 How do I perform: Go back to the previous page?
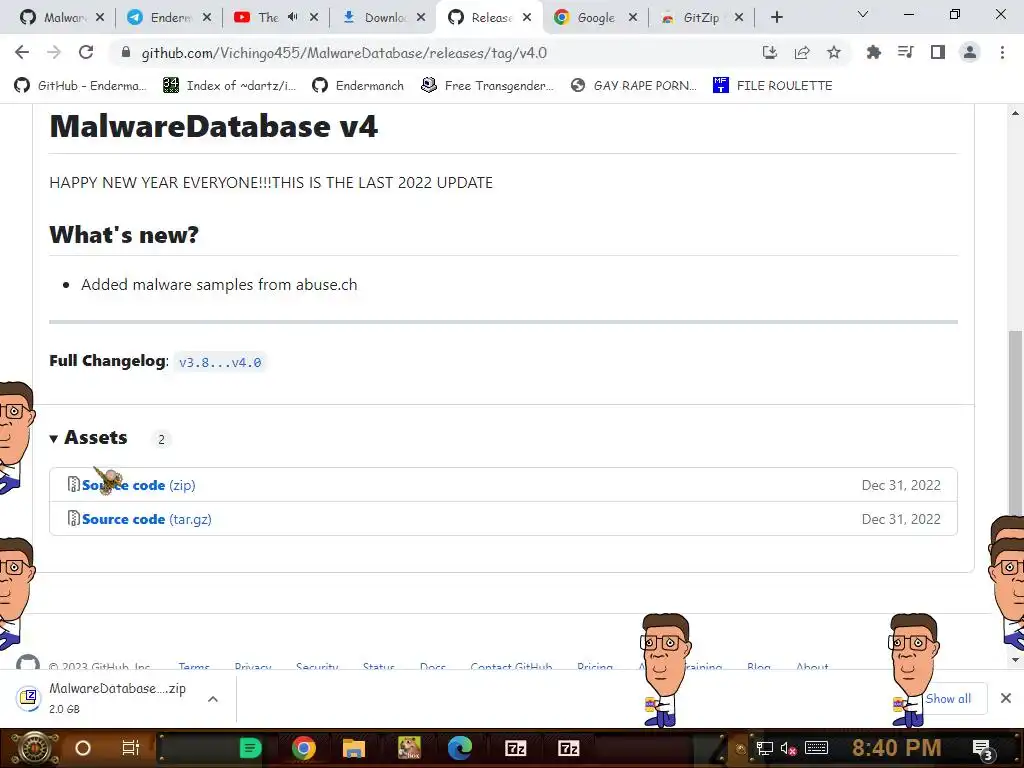(x=22, y=52)
